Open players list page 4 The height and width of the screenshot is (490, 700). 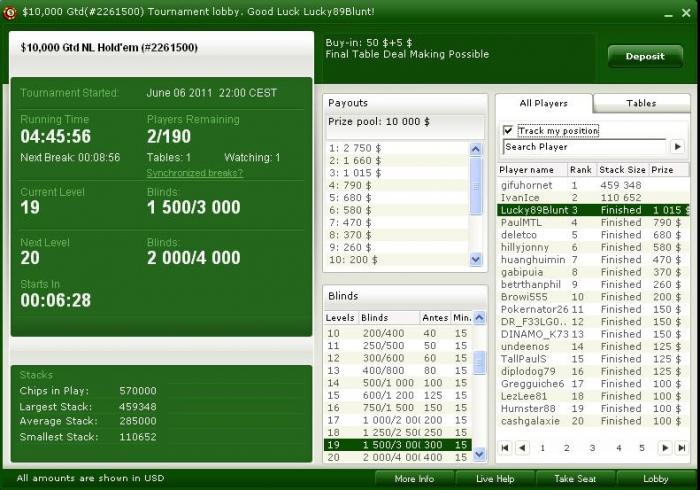619,448
